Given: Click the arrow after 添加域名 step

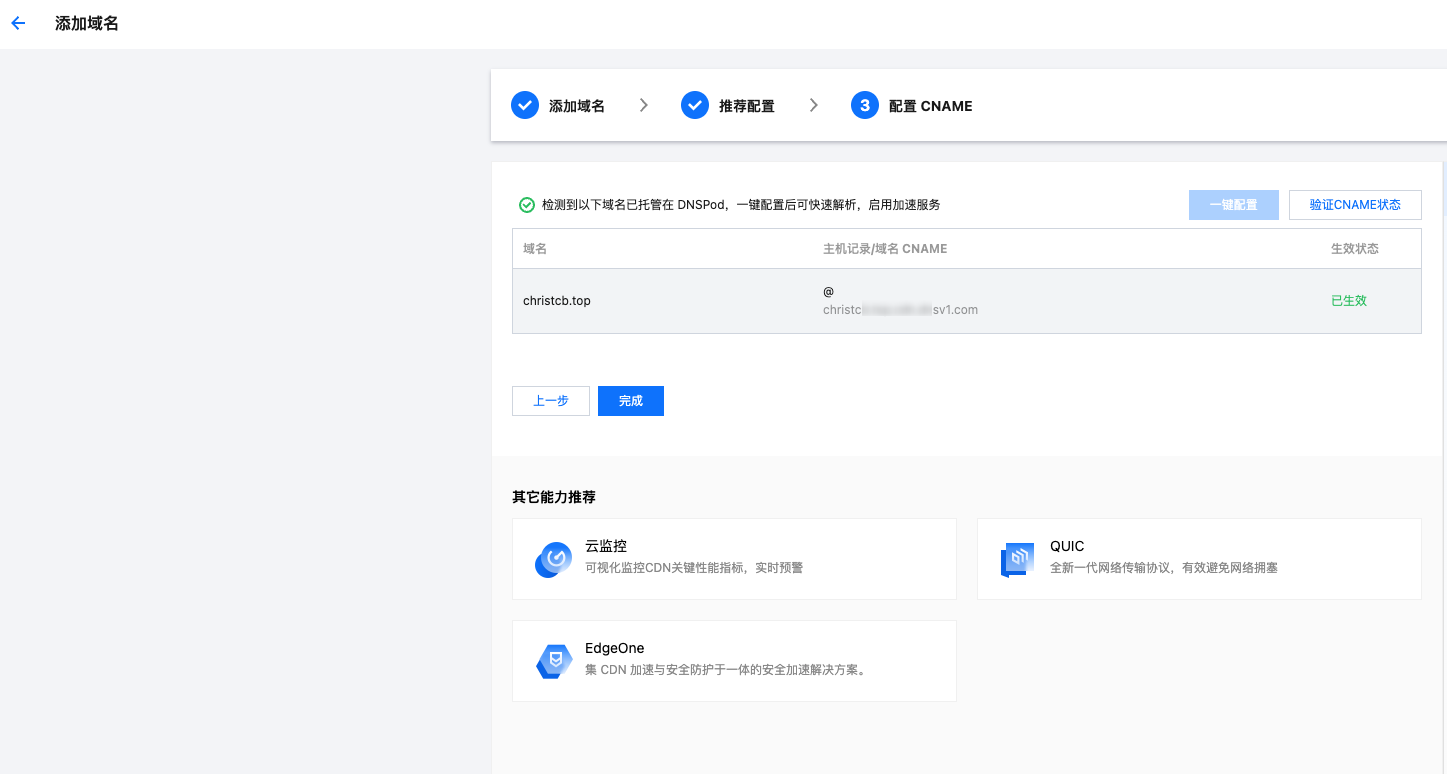Looking at the screenshot, I should point(643,105).
